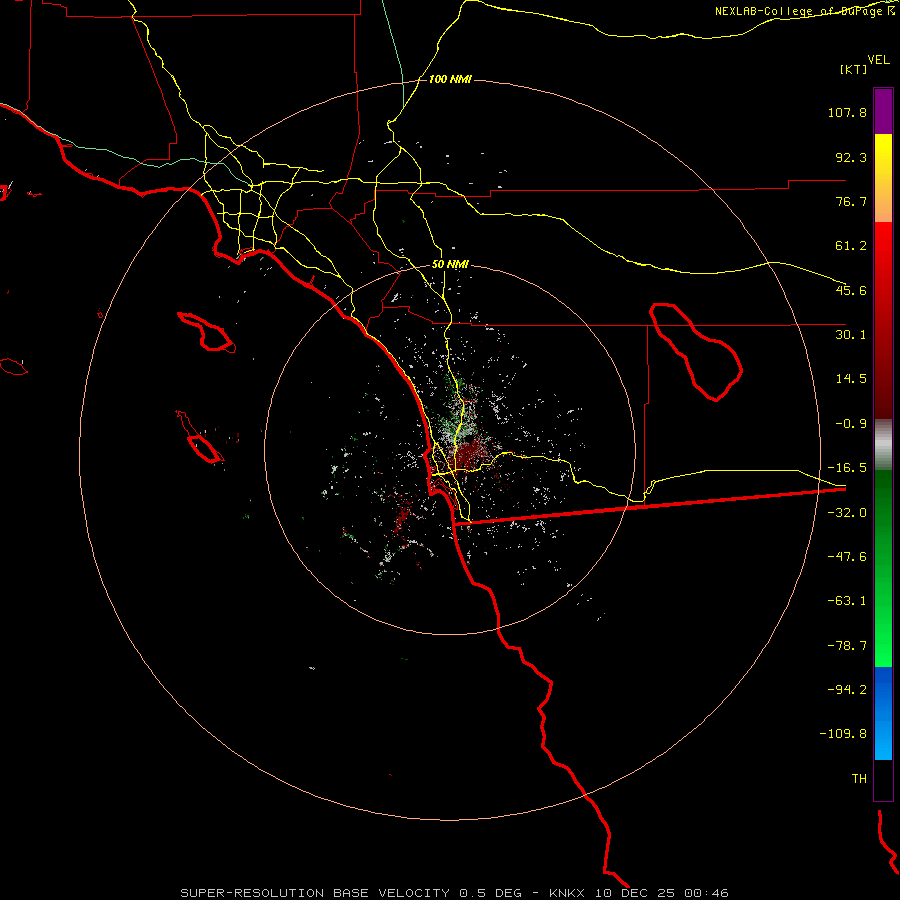Click the 61.2 legend value
Screen dimensions: 900x900
click(x=851, y=246)
